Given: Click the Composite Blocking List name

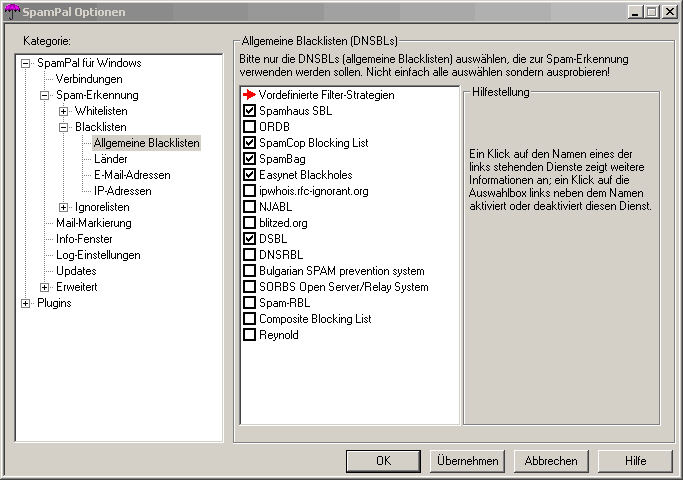Looking at the screenshot, I should click(x=315, y=318).
